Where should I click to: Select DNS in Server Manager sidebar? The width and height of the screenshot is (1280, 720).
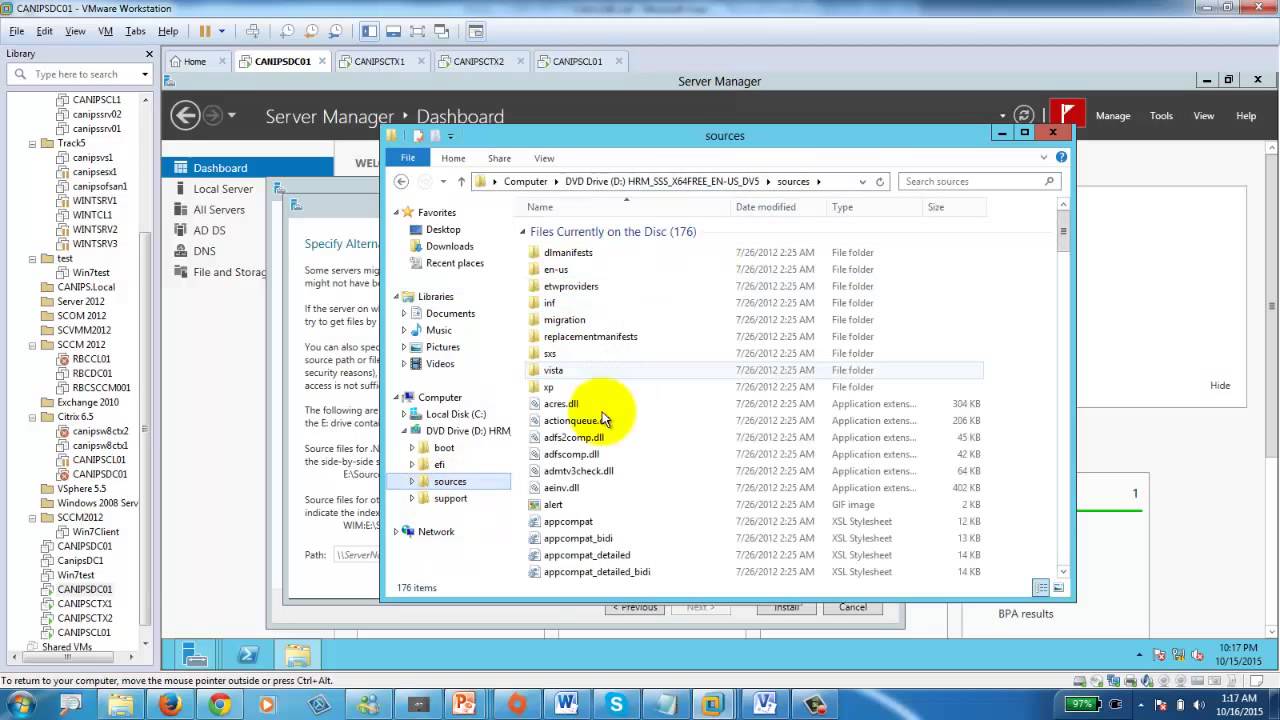(204, 251)
